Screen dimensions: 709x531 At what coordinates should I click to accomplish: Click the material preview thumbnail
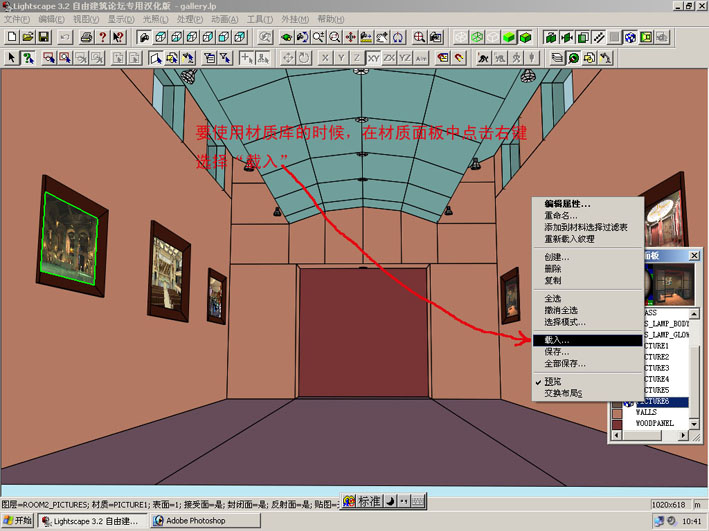pyautogui.click(x=673, y=284)
